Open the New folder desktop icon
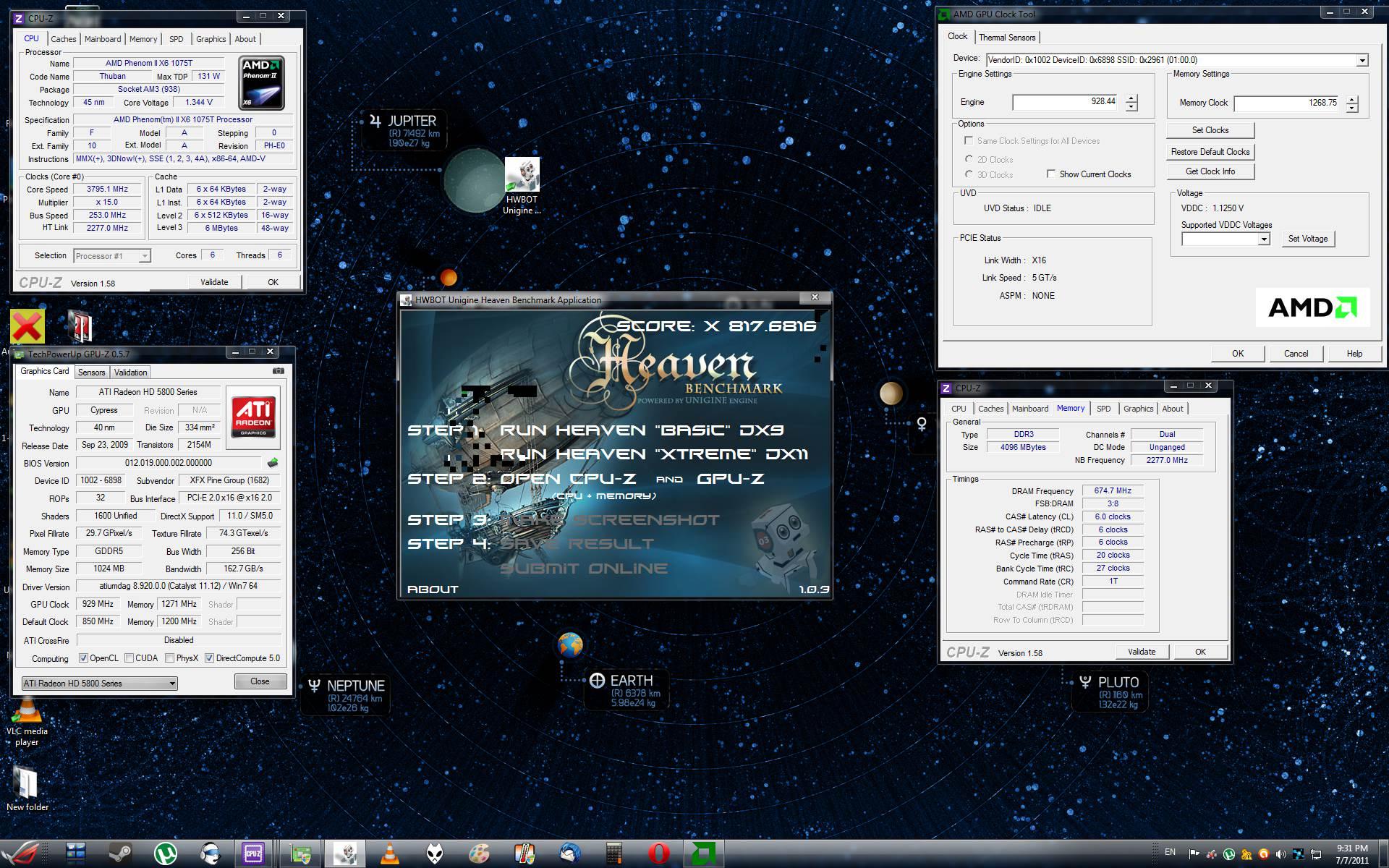1389x868 pixels. click(x=27, y=788)
